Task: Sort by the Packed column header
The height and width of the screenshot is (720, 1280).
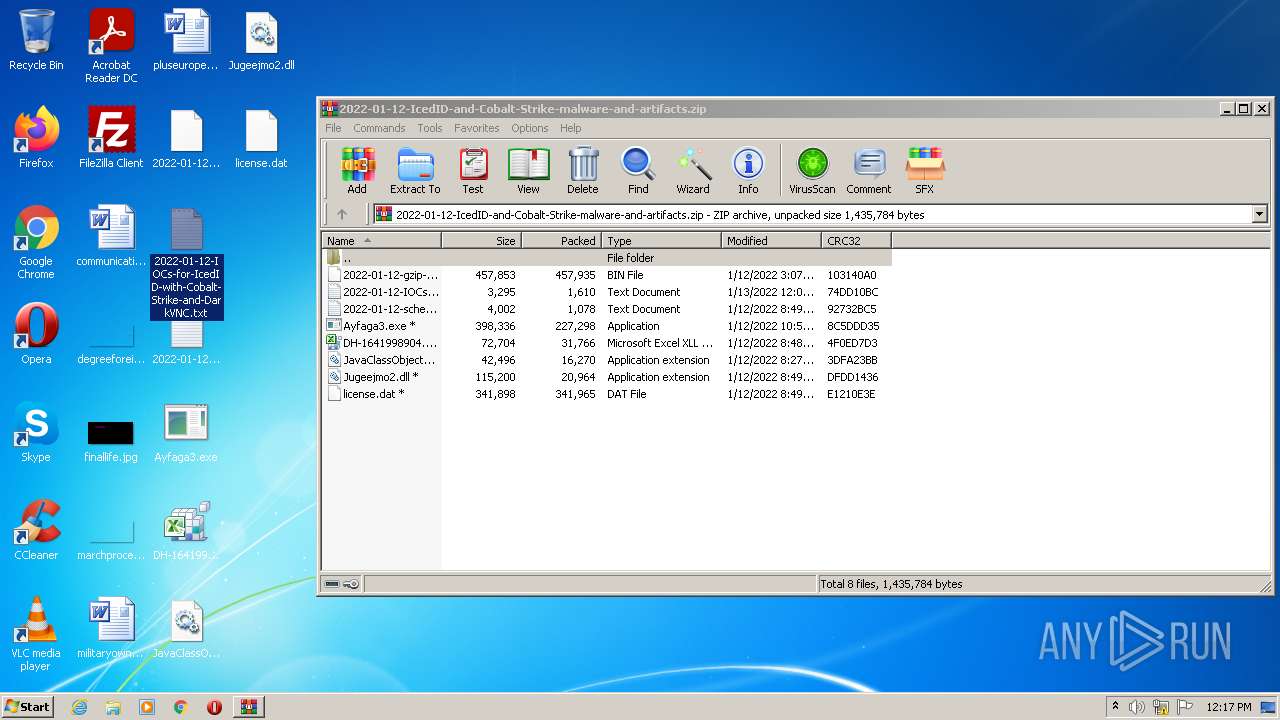Action: click(x=562, y=241)
